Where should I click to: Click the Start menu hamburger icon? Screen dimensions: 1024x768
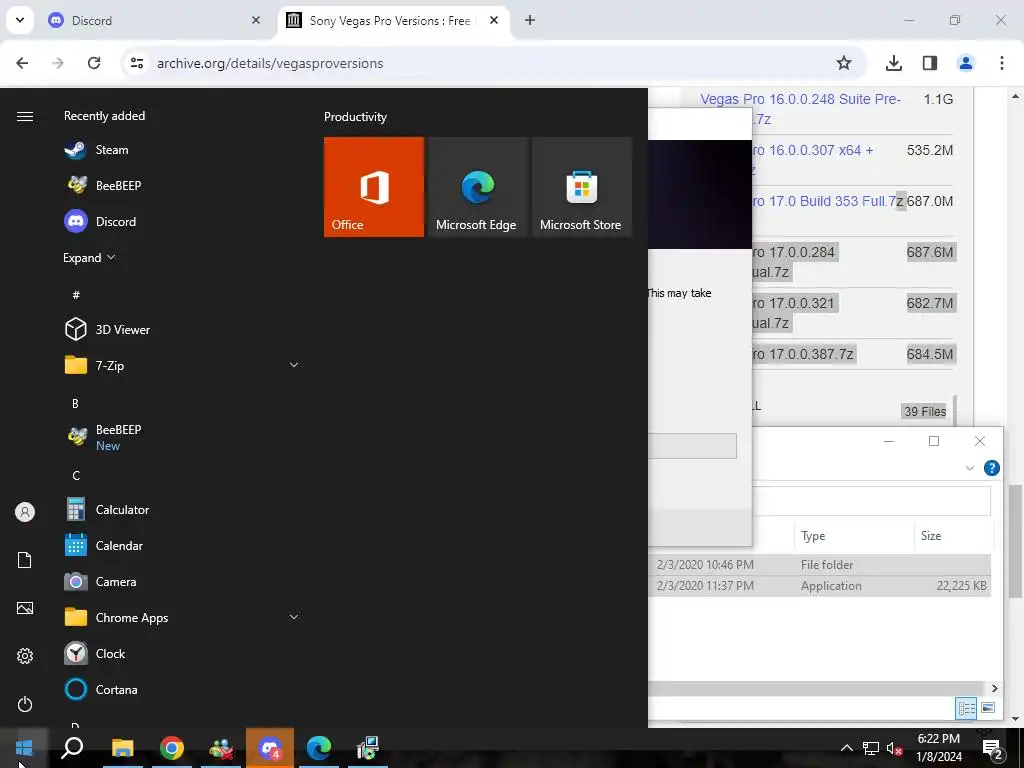point(25,116)
